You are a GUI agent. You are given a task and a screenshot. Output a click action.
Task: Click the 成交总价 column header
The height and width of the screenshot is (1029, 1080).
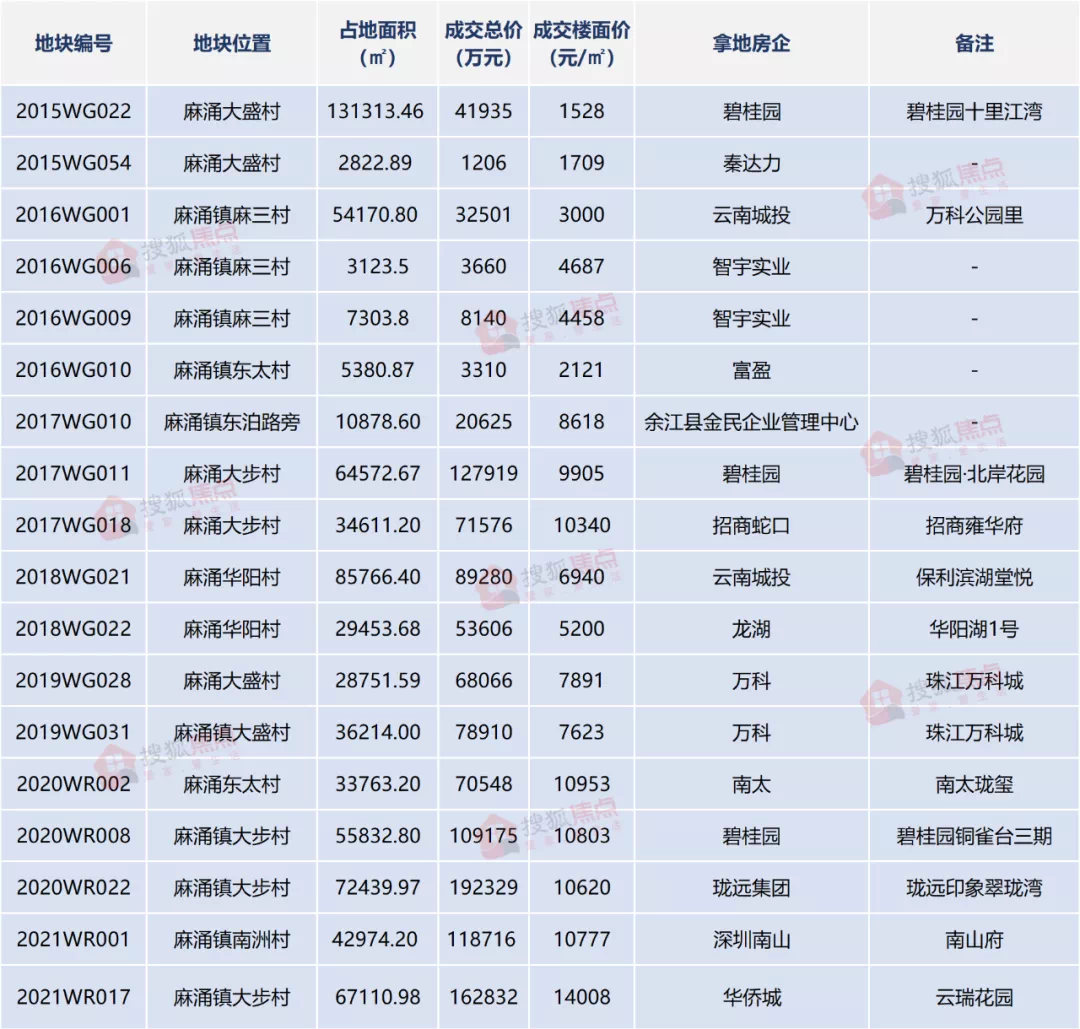[x=484, y=43]
